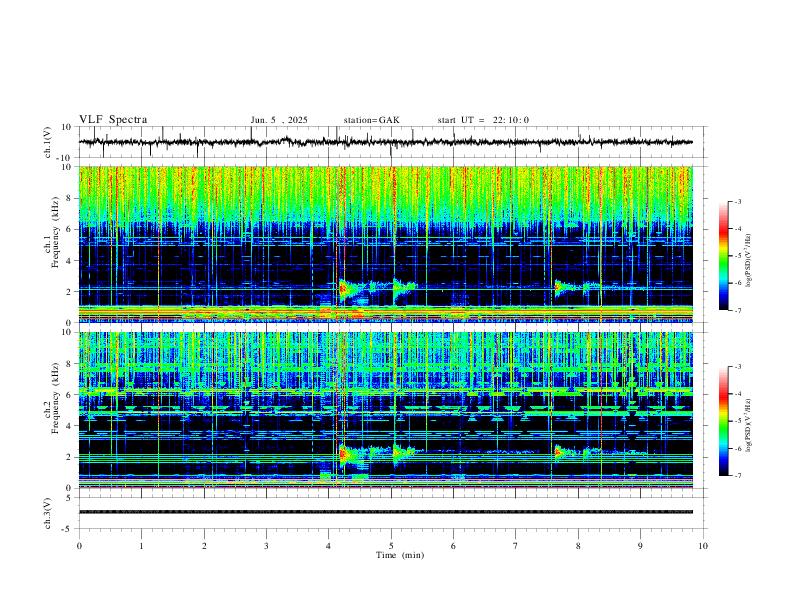This screenshot has width=792, height=612.
Task: Click the "3" tick on the Time axis
Action: click(266, 546)
